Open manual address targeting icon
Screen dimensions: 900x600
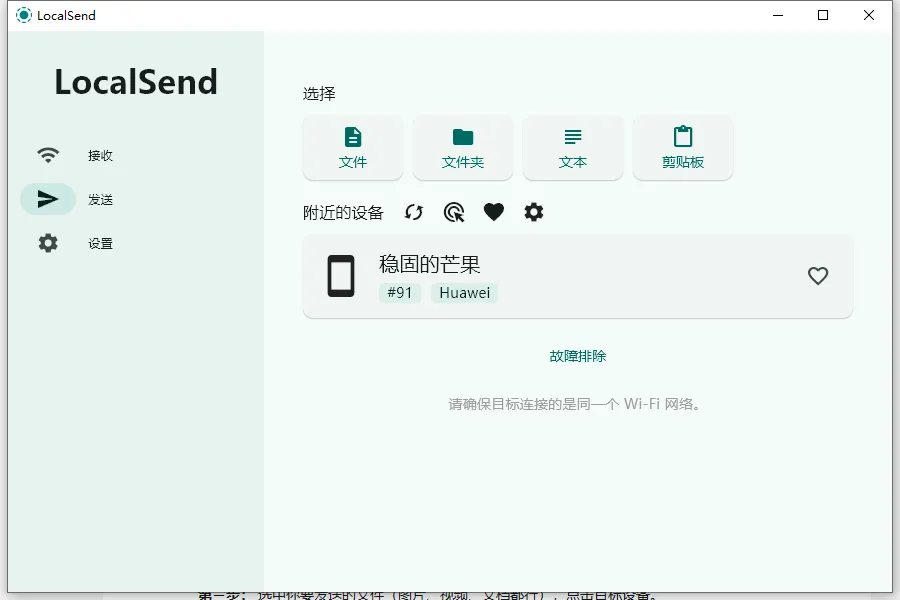click(454, 212)
